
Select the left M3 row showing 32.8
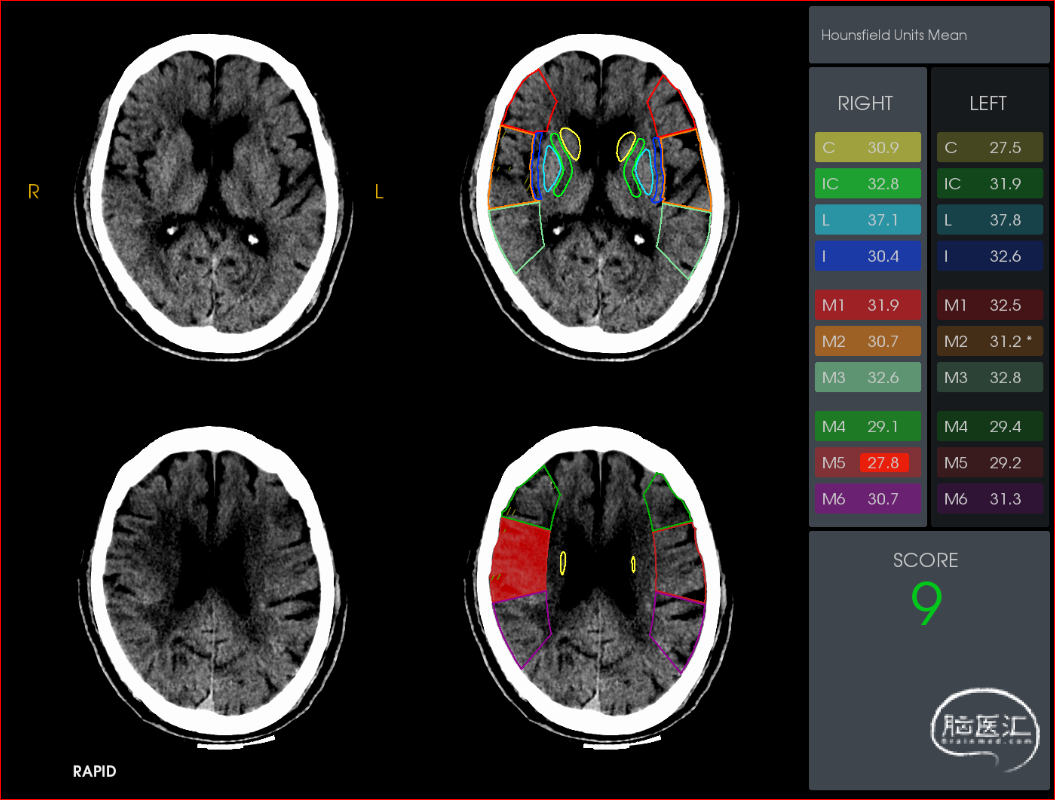(x=989, y=377)
